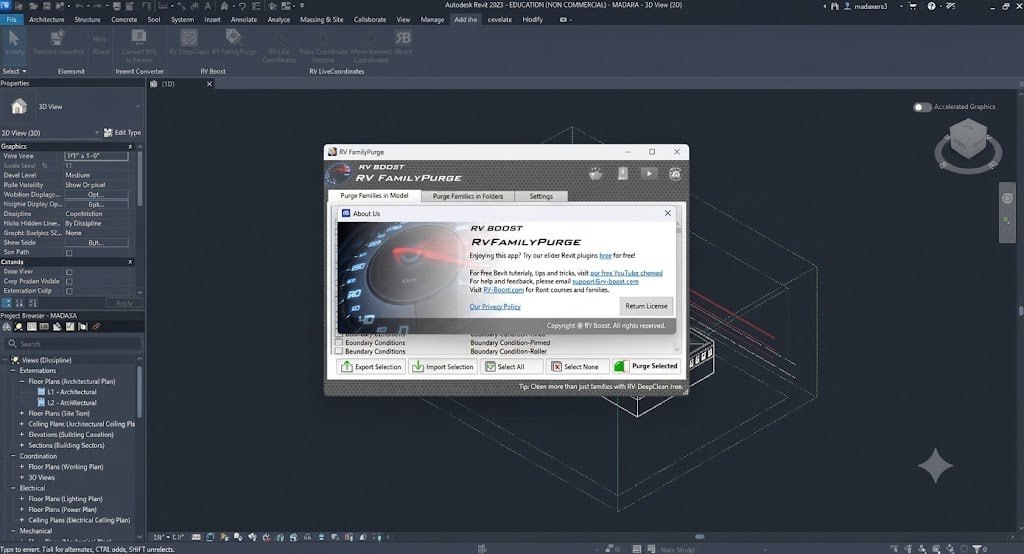
Task: Click the Vine Veee scale value field
Action: click(x=96, y=156)
